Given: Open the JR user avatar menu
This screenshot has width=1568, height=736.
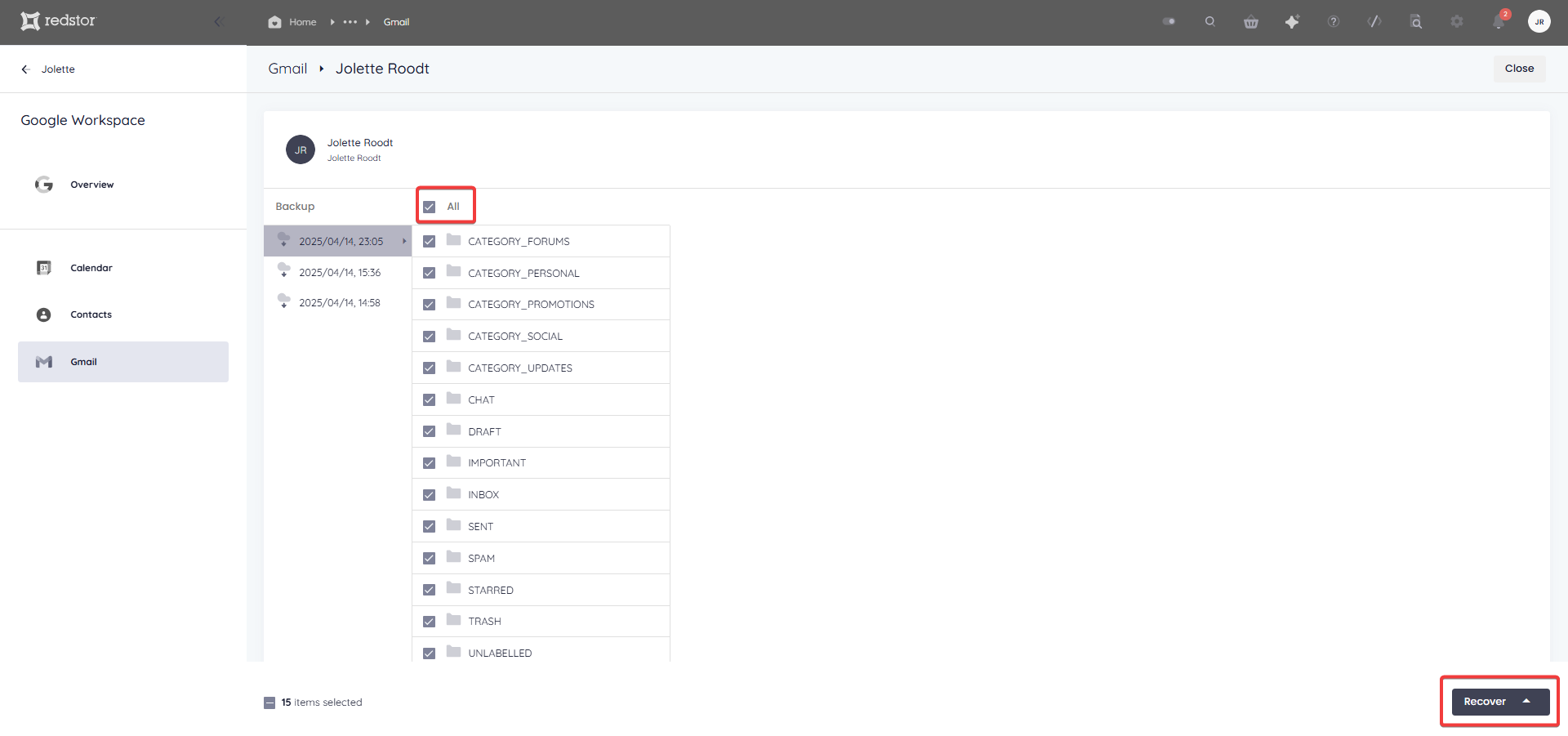Looking at the screenshot, I should 1539,22.
